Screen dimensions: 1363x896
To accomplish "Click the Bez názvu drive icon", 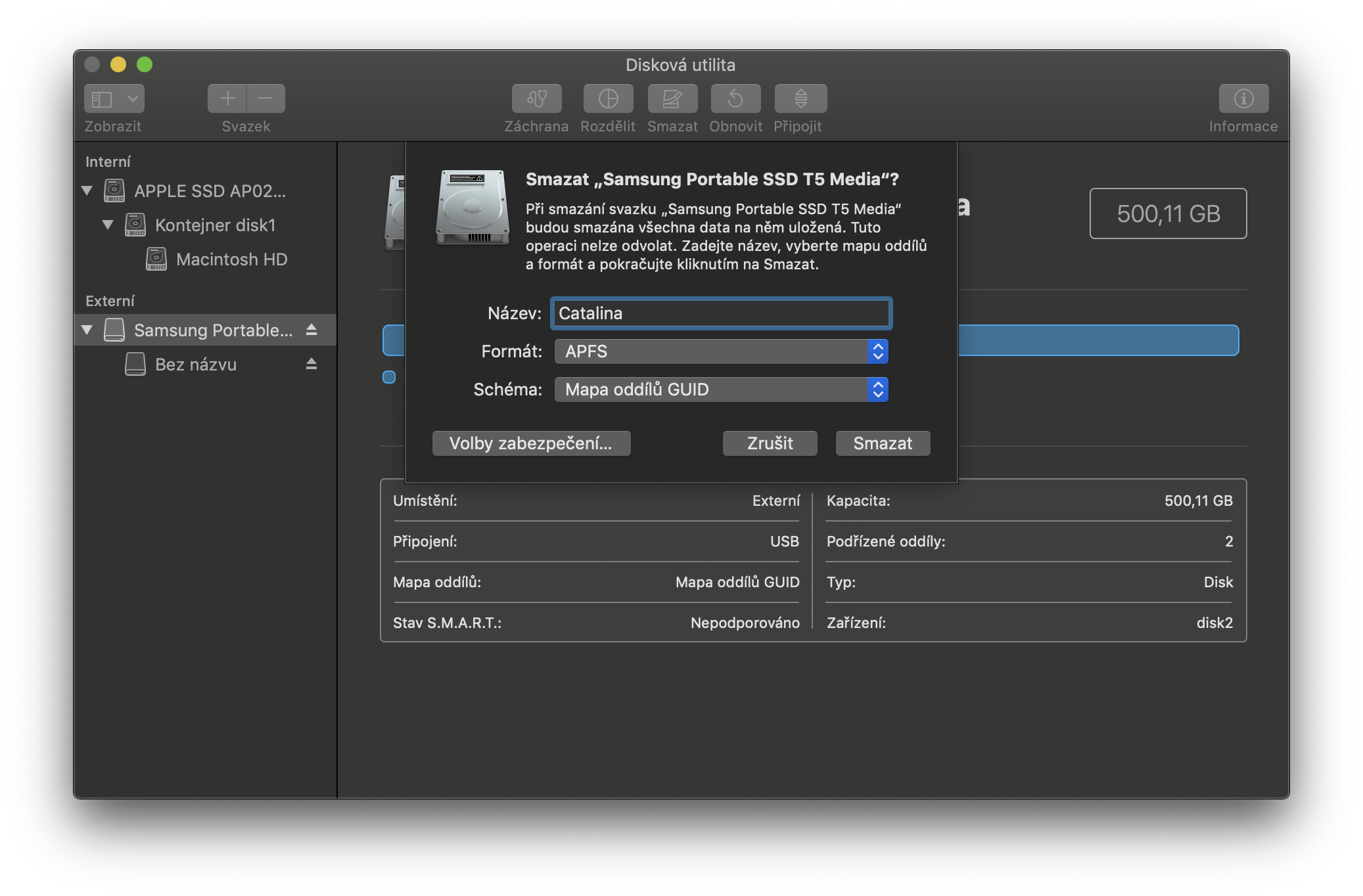I will 135,364.
